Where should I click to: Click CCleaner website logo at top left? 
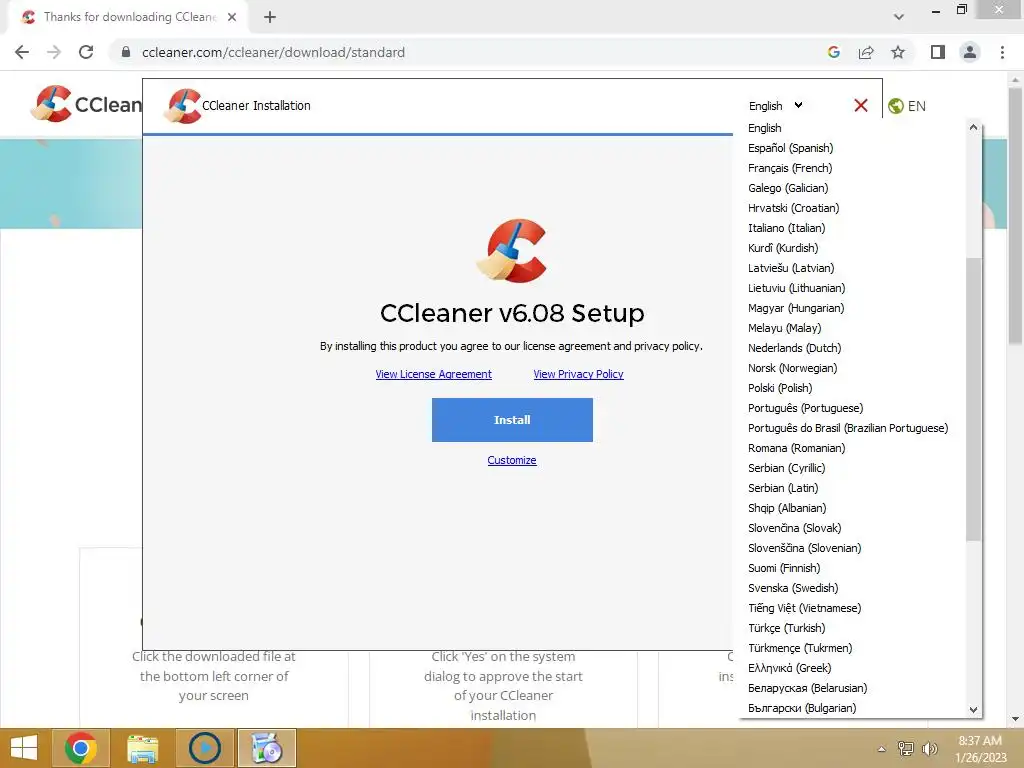tap(86, 104)
